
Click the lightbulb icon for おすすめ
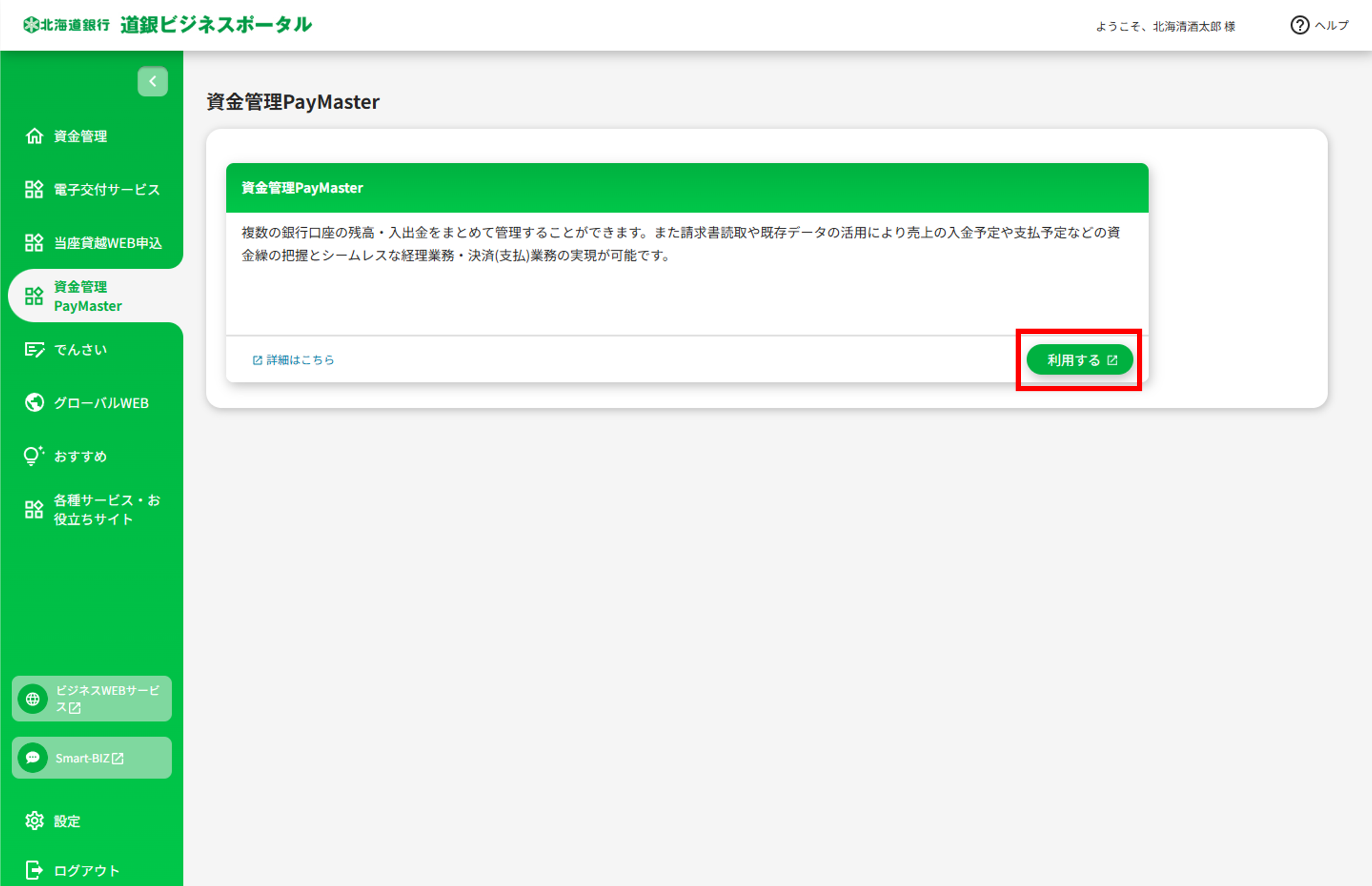point(35,456)
